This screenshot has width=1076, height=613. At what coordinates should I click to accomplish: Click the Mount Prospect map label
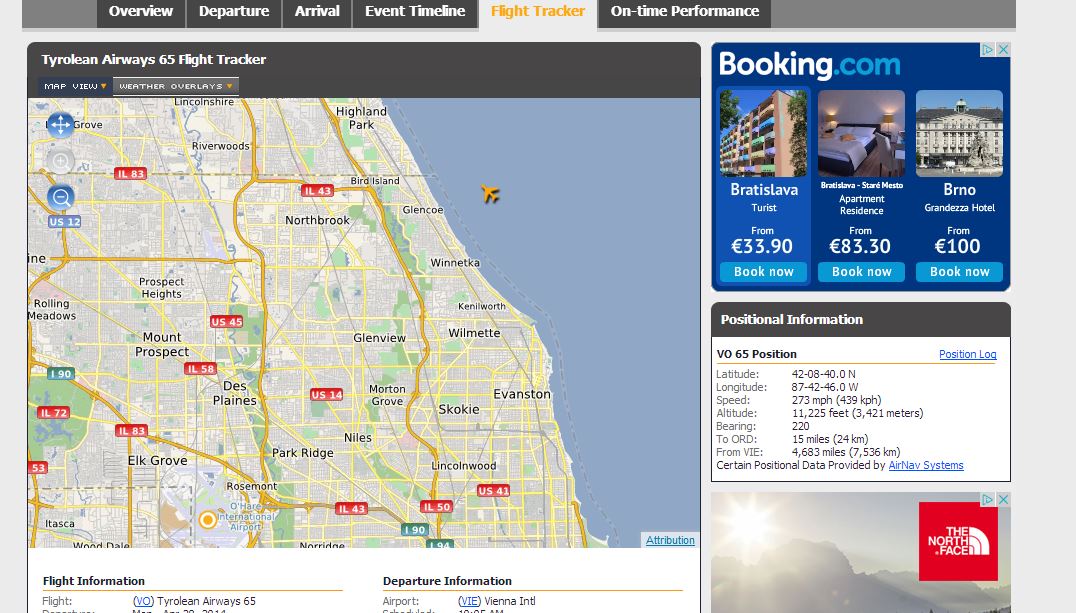click(162, 345)
